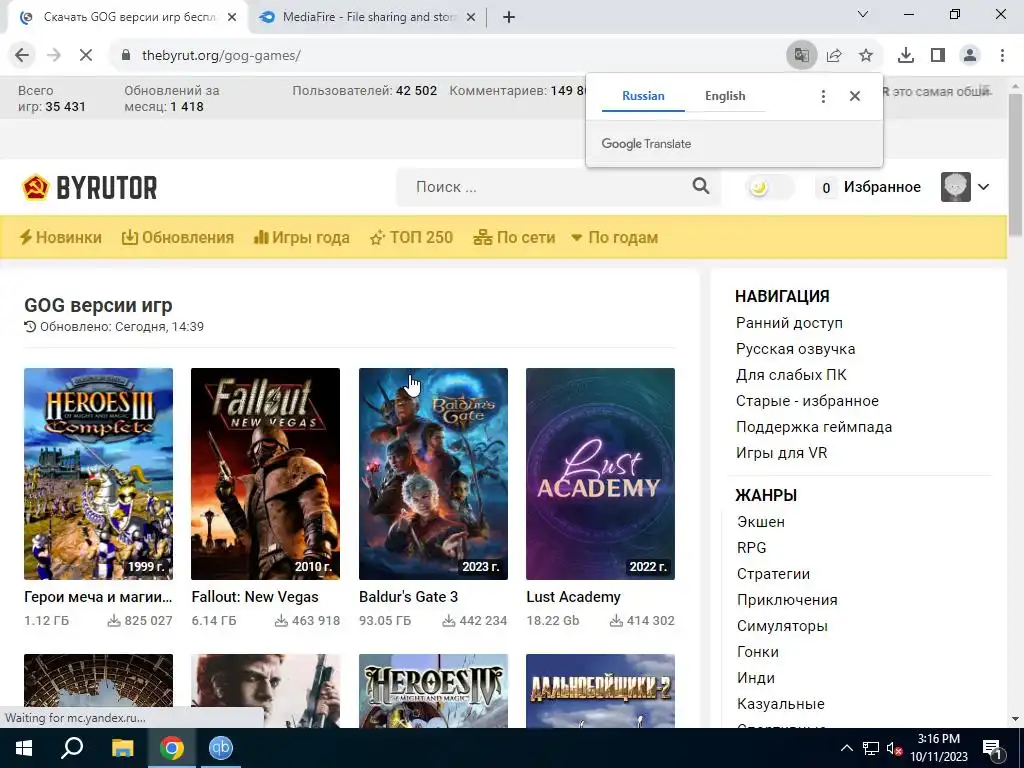Toggle the dark mode moon switch
The image size is (1024, 768).
[x=769, y=187]
